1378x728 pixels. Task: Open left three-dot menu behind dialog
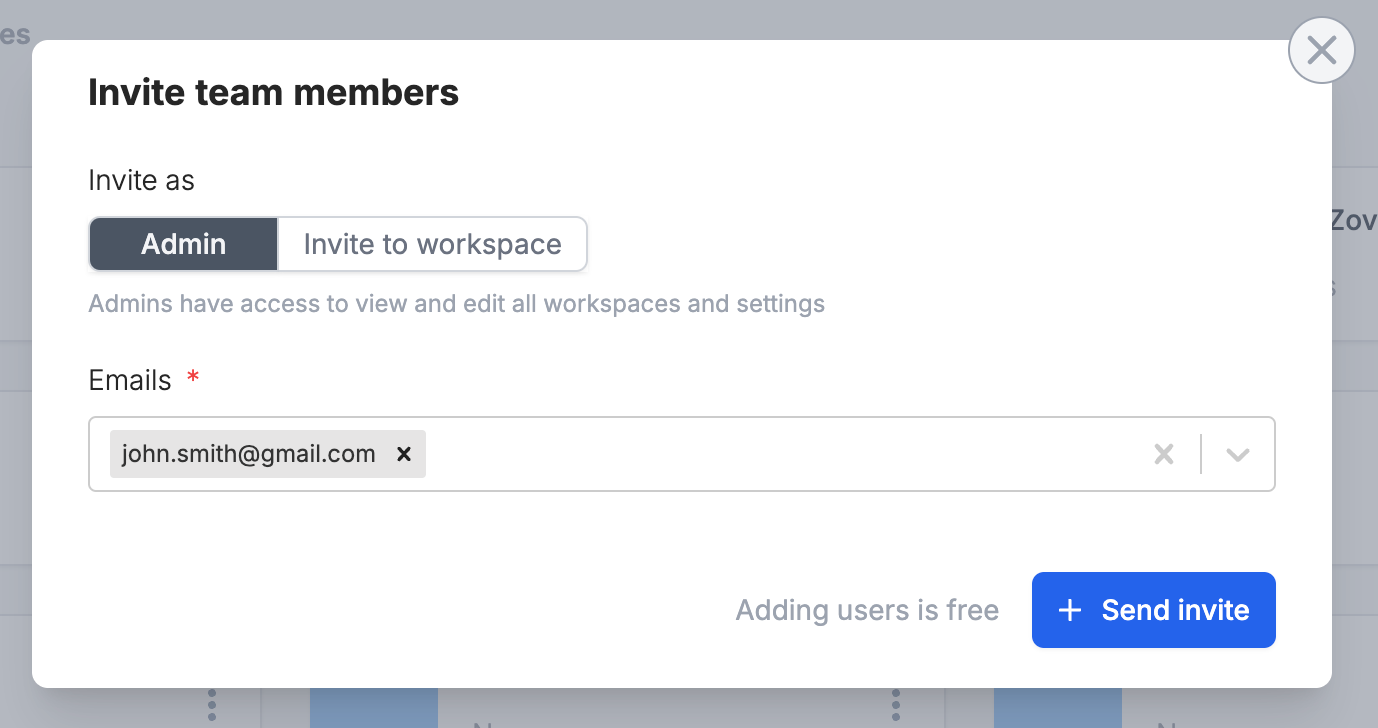click(211, 706)
